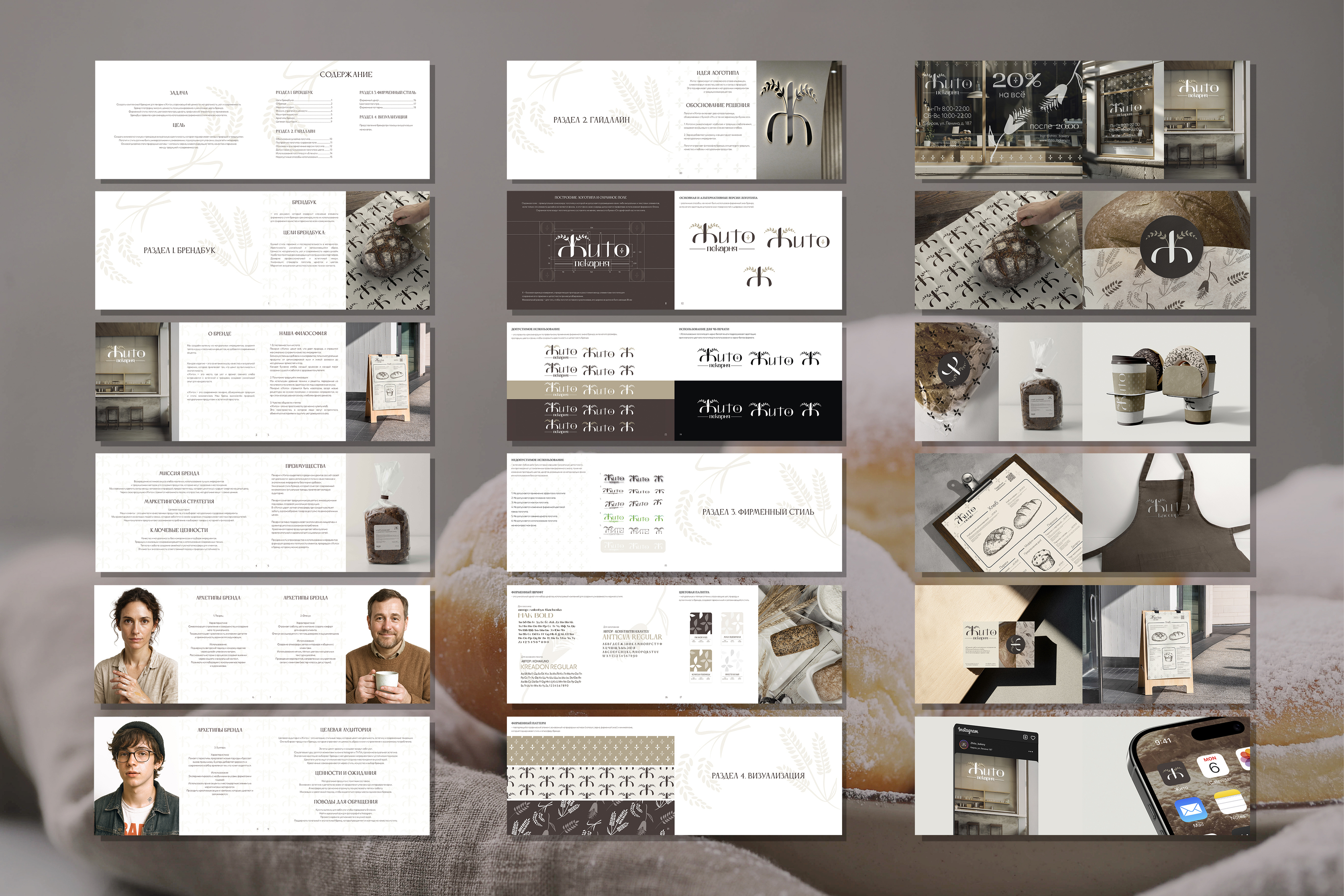This screenshot has height=896, width=1344.
Task: Open the three-dots menu on Instagram post
Action: pyautogui.click(x=1031, y=752)
